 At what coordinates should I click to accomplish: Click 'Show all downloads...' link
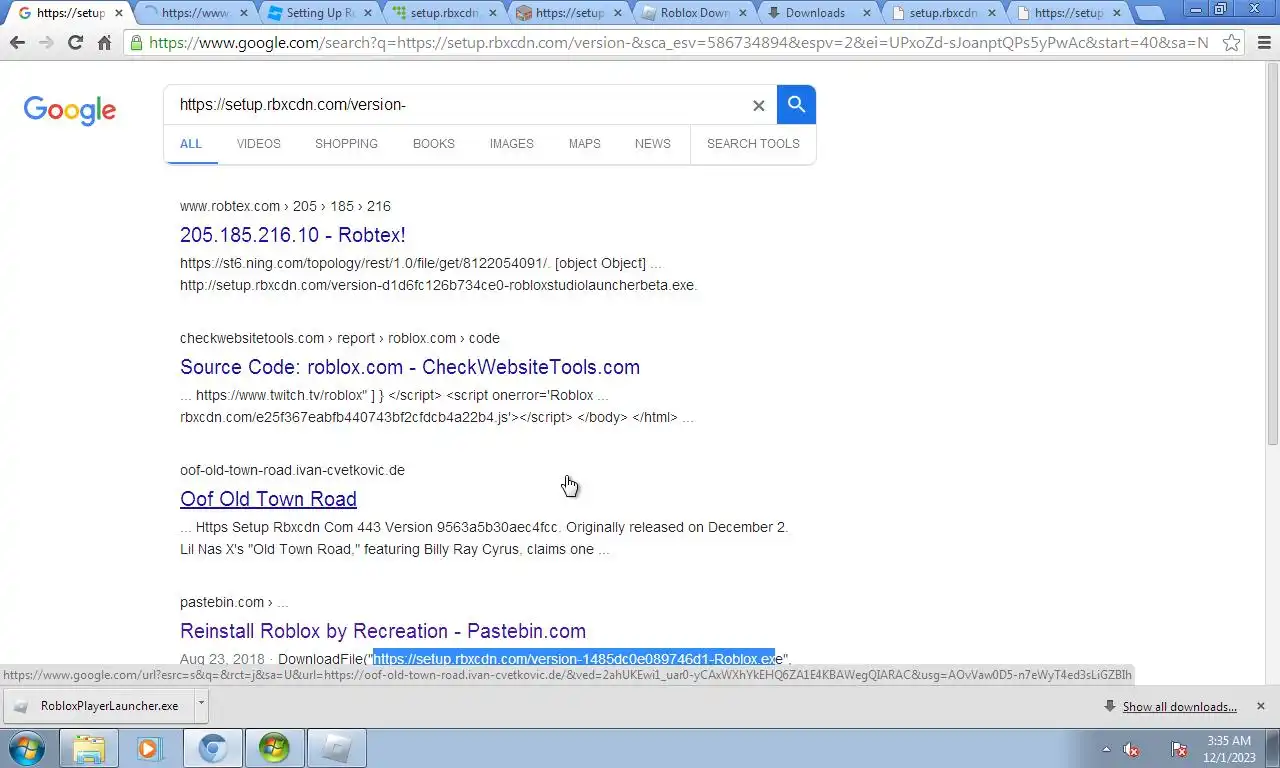1180,707
